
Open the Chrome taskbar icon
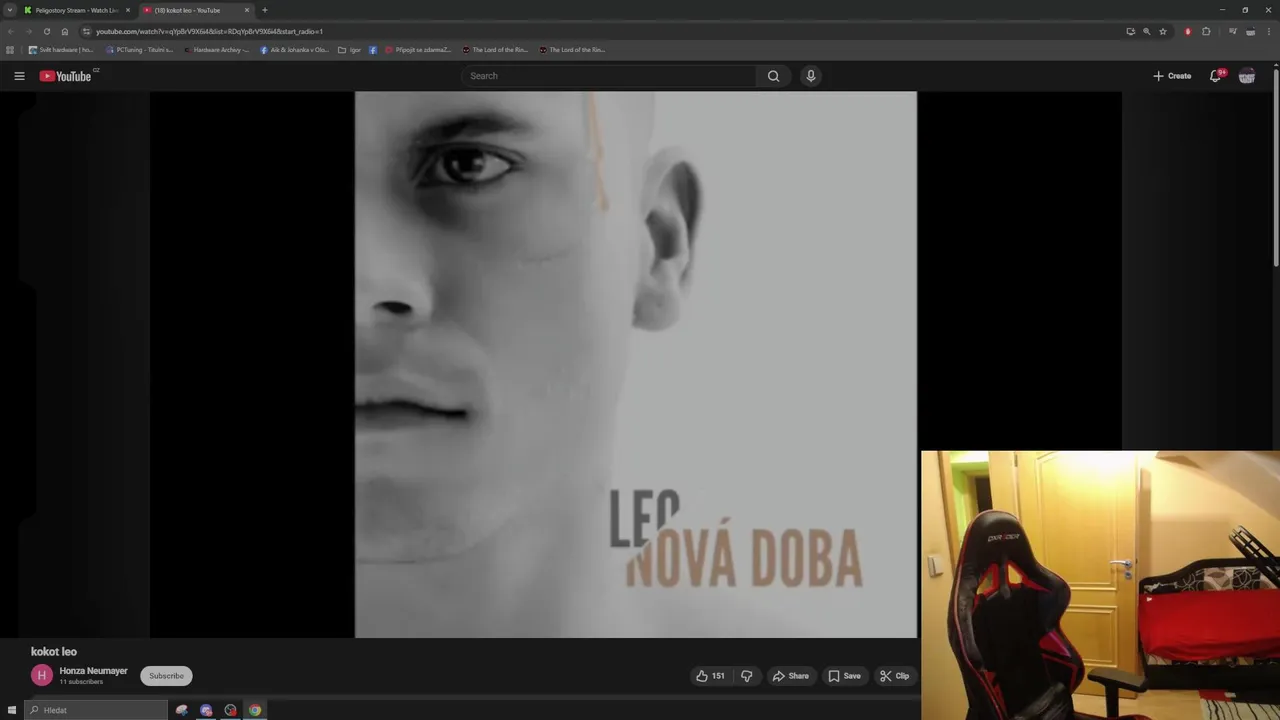(255, 710)
